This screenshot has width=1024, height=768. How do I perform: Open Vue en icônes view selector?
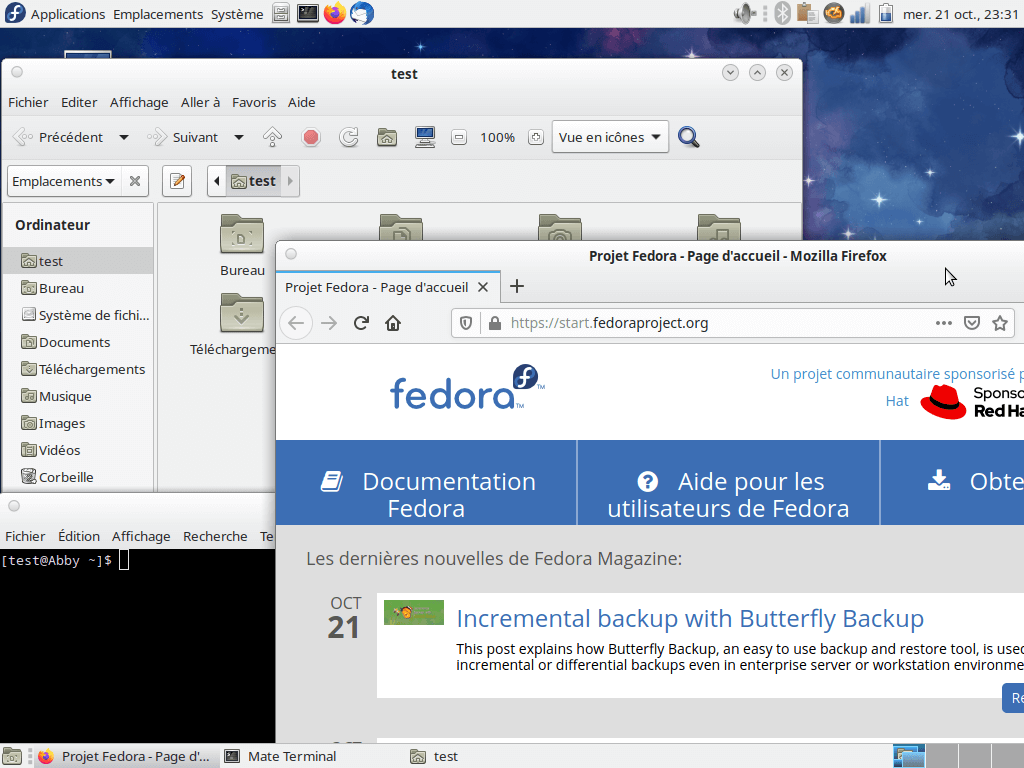click(x=610, y=137)
